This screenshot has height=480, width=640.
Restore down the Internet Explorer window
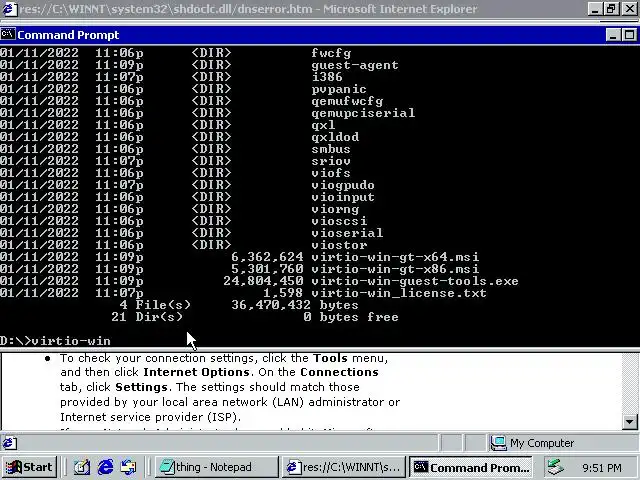click(x=611, y=9)
